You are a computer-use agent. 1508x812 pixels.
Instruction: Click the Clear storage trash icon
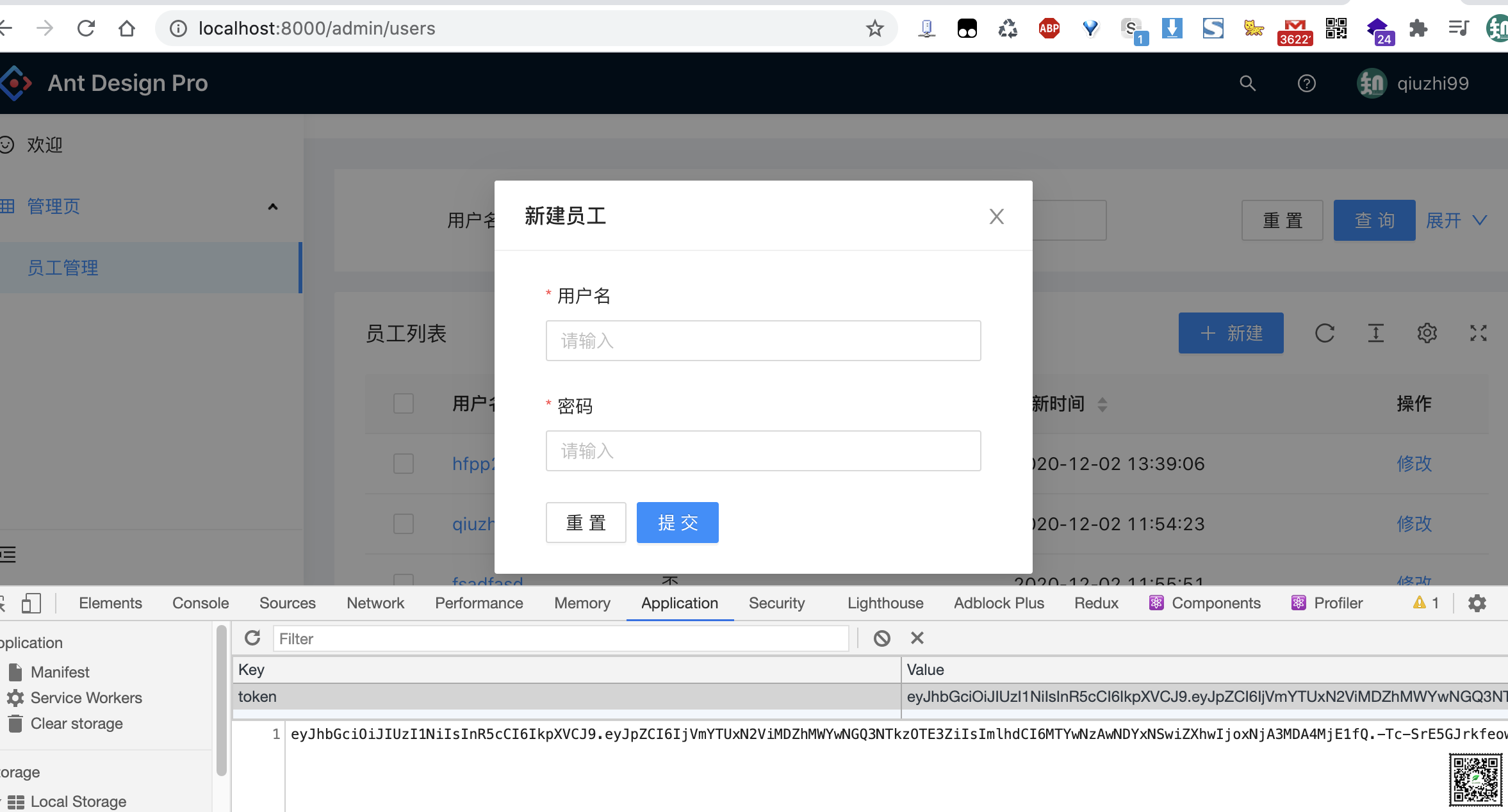[x=16, y=723]
